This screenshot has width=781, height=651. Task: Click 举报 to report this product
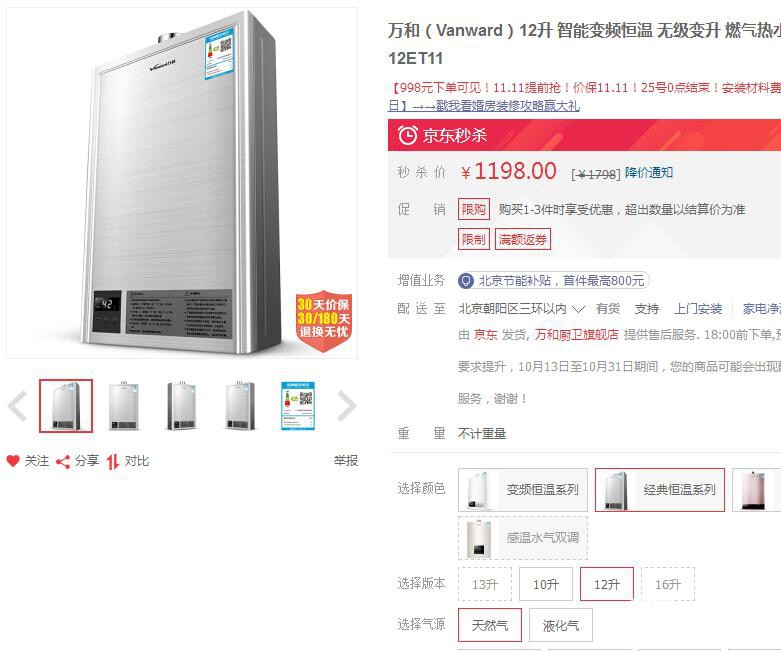346,461
